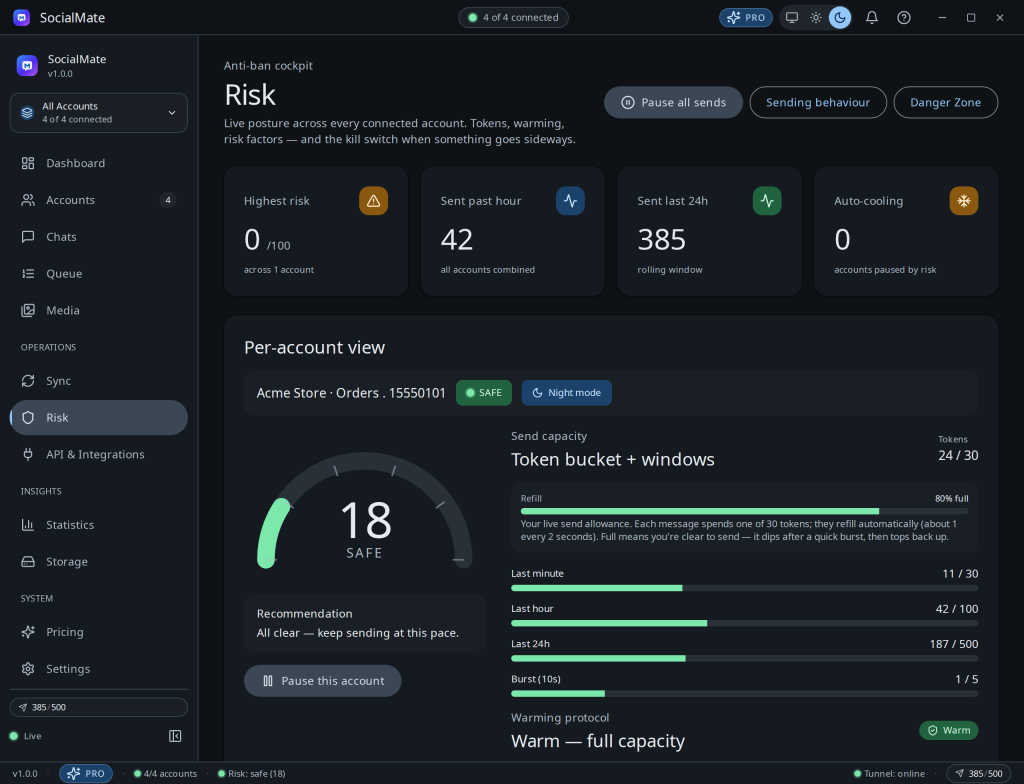Viewport: 1024px width, 784px height.
Task: Open the Sync page
Action: pos(99,381)
